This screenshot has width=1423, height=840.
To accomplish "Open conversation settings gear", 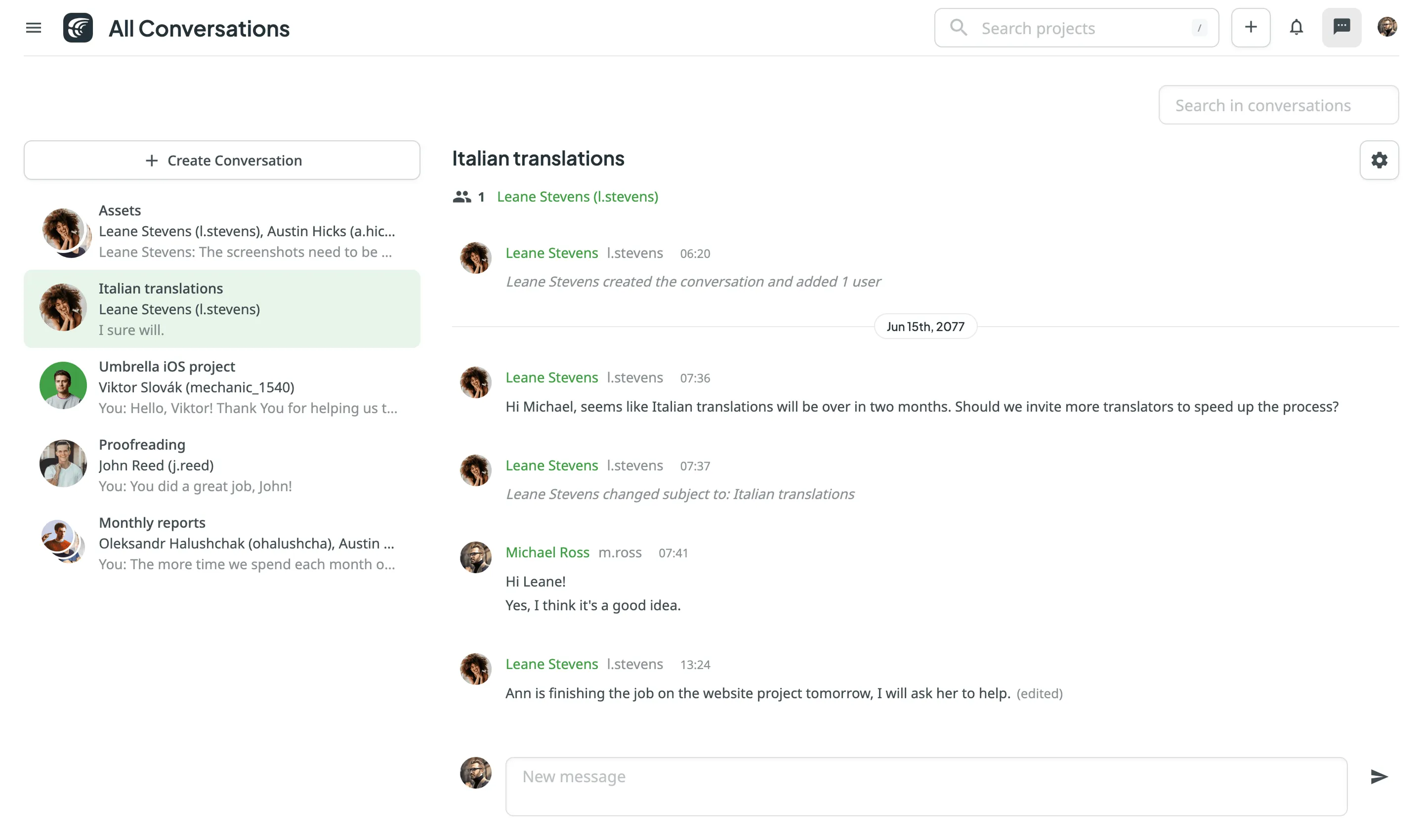I will click(x=1379, y=160).
